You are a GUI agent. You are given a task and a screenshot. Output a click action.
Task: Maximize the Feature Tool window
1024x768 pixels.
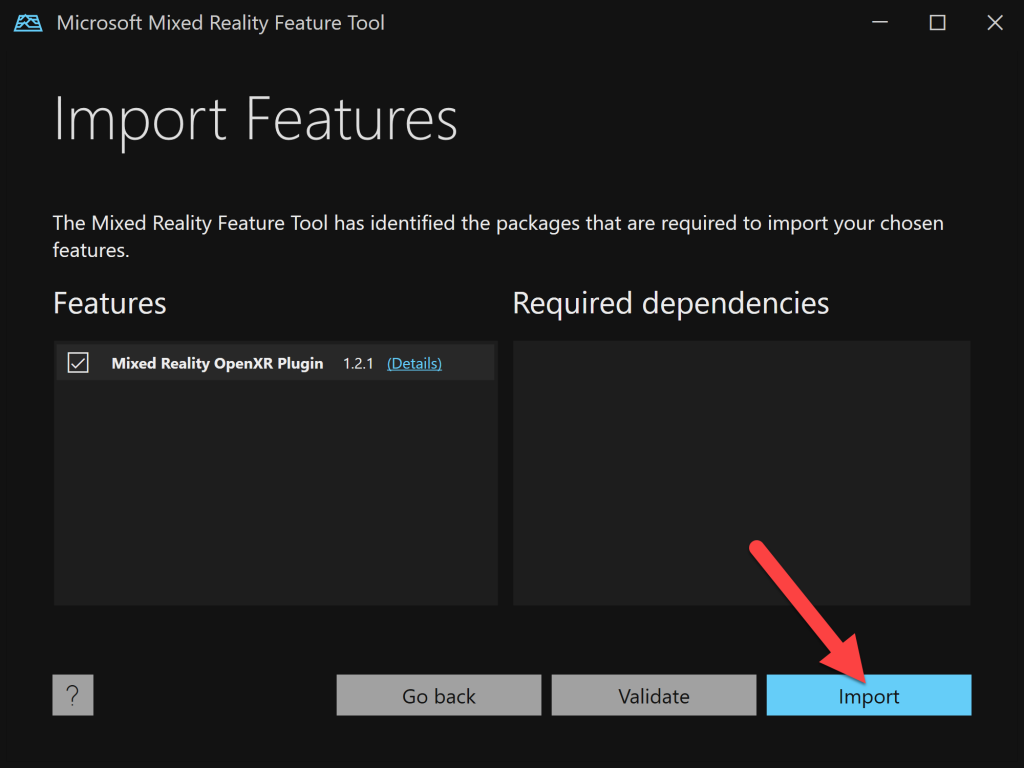click(x=937, y=23)
